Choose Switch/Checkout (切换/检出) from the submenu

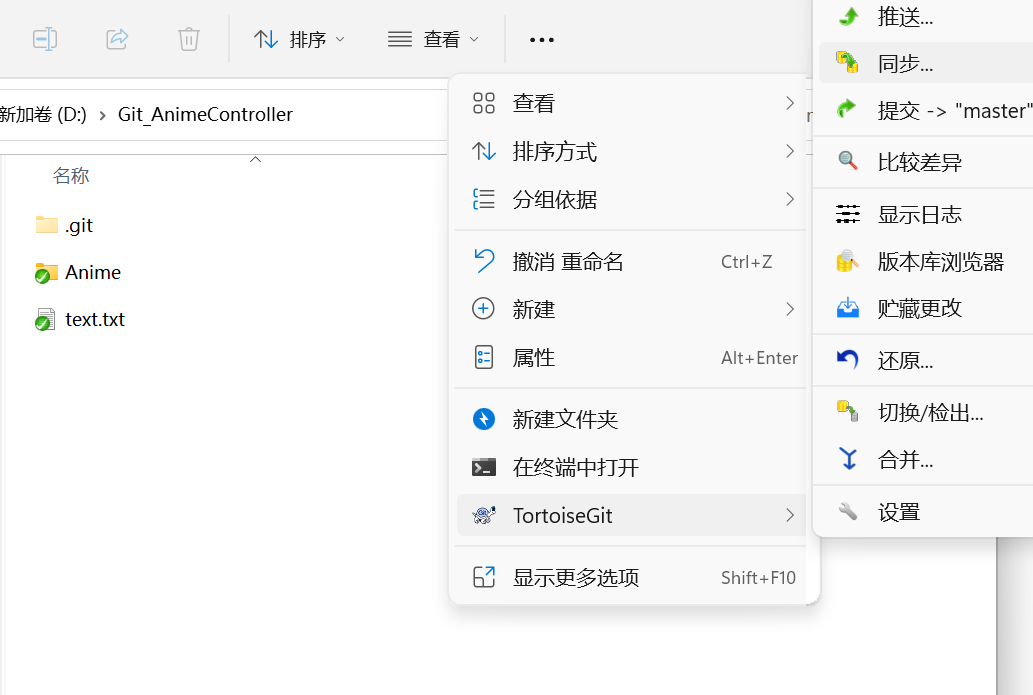[x=930, y=412]
